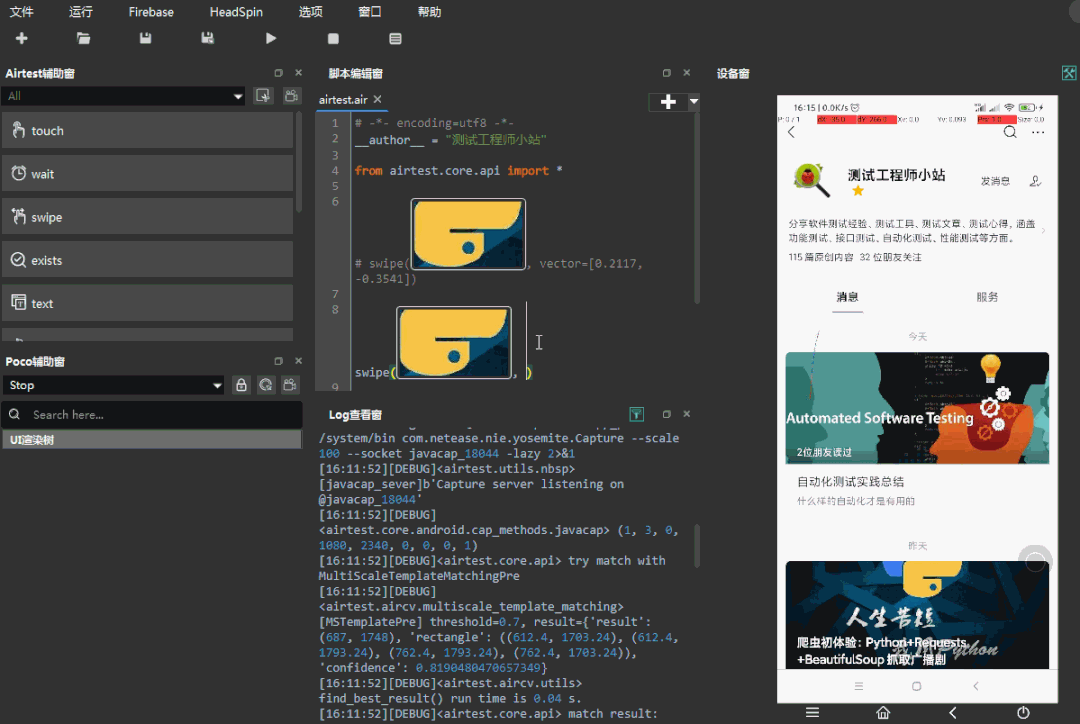Open the 窗口 menu
The image size is (1080, 724).
click(x=370, y=12)
